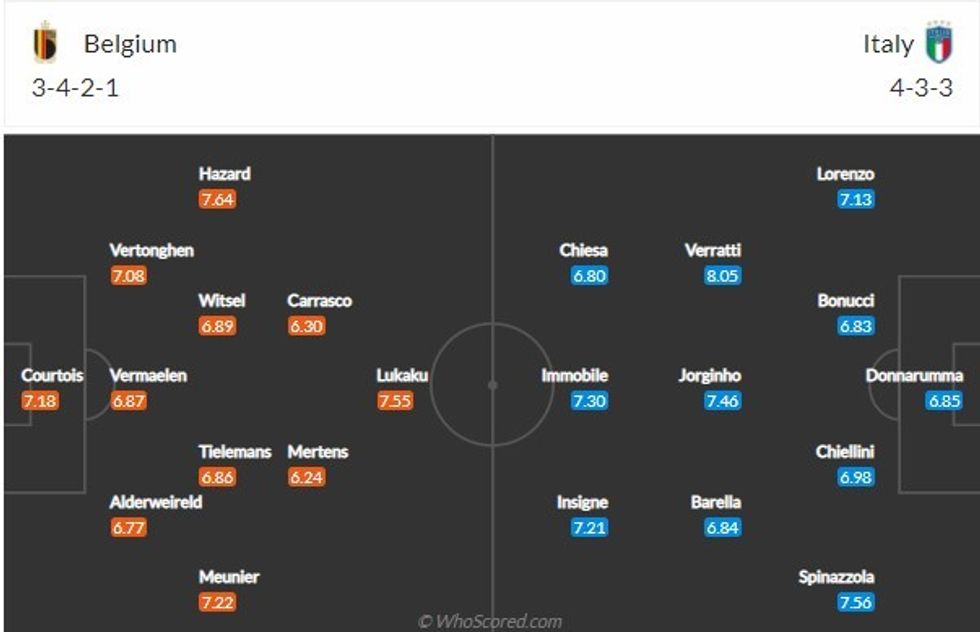Open Donnarumma's player name
980x632 pixels.
pos(914,376)
